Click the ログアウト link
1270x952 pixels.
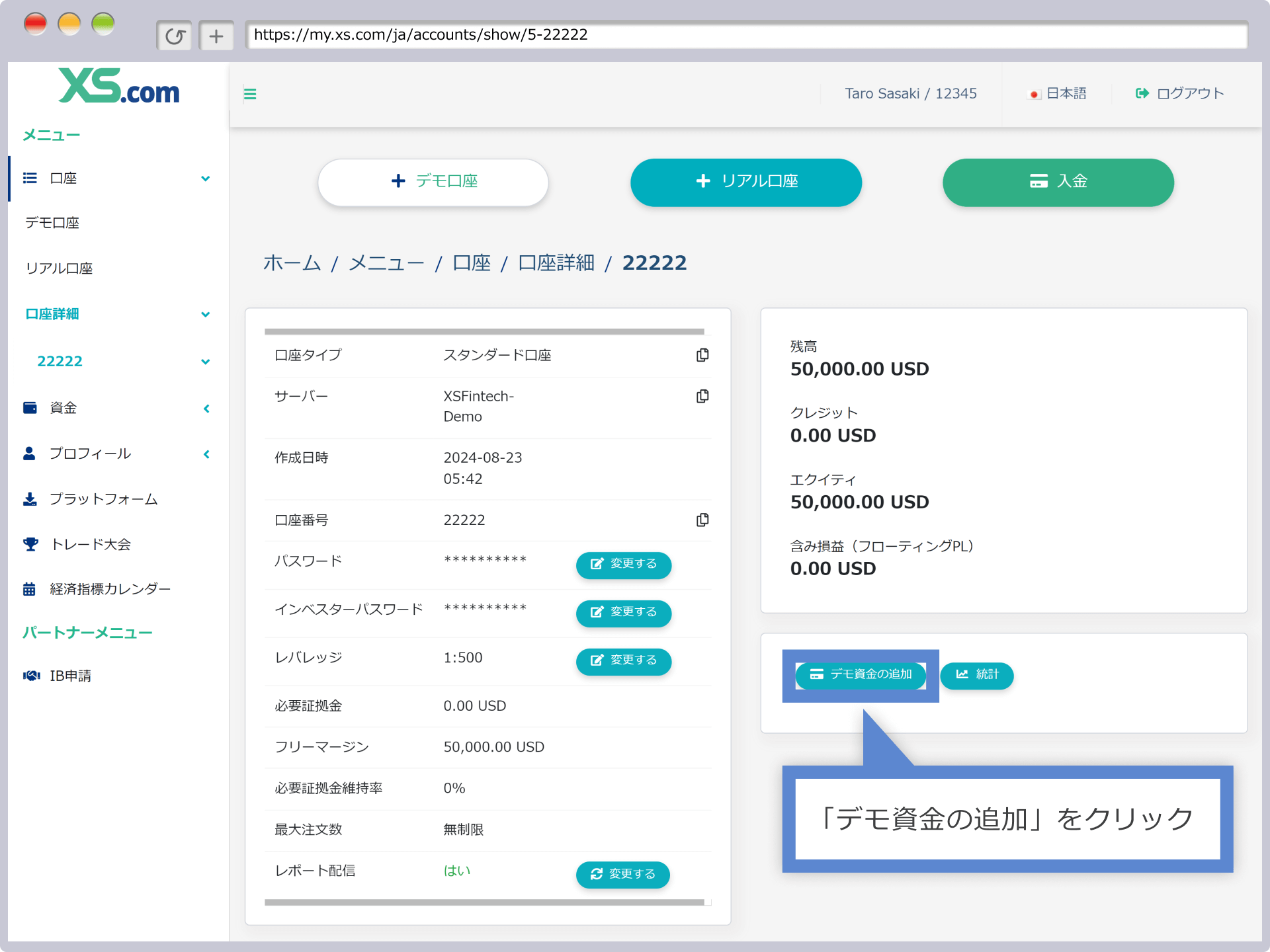1180,94
